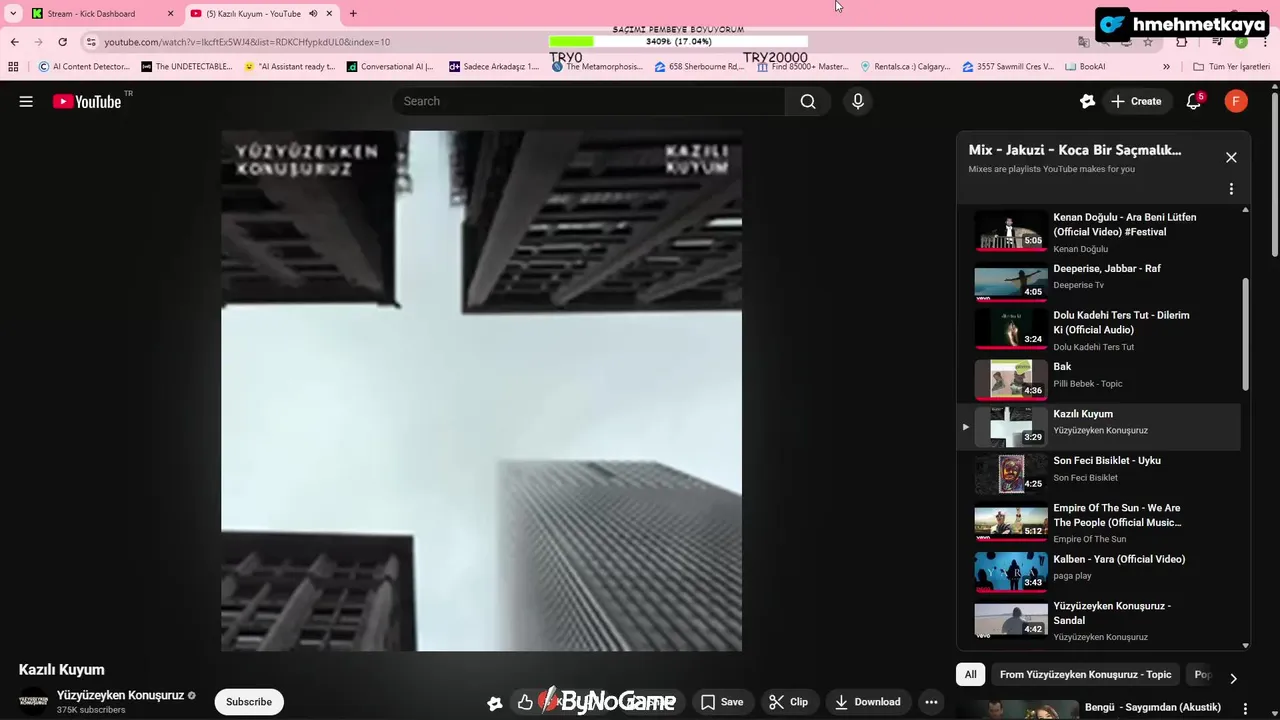Click the Clip scissors button

coord(788,702)
